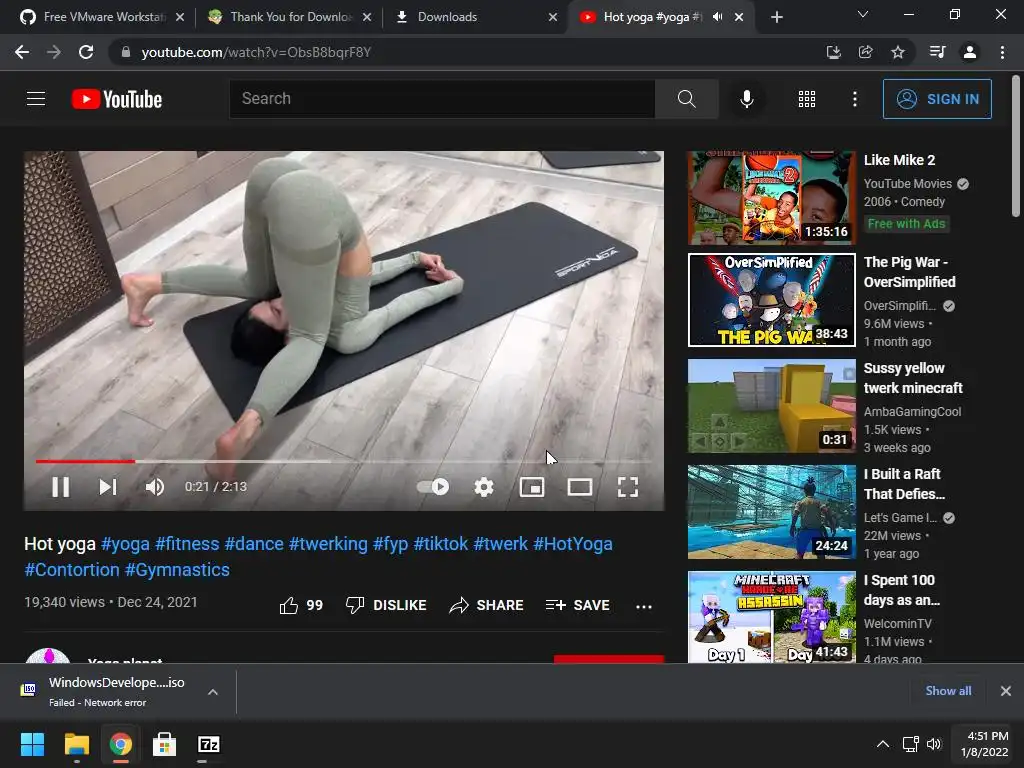Click the SHARE button
The height and width of the screenshot is (768, 1024).
click(487, 605)
